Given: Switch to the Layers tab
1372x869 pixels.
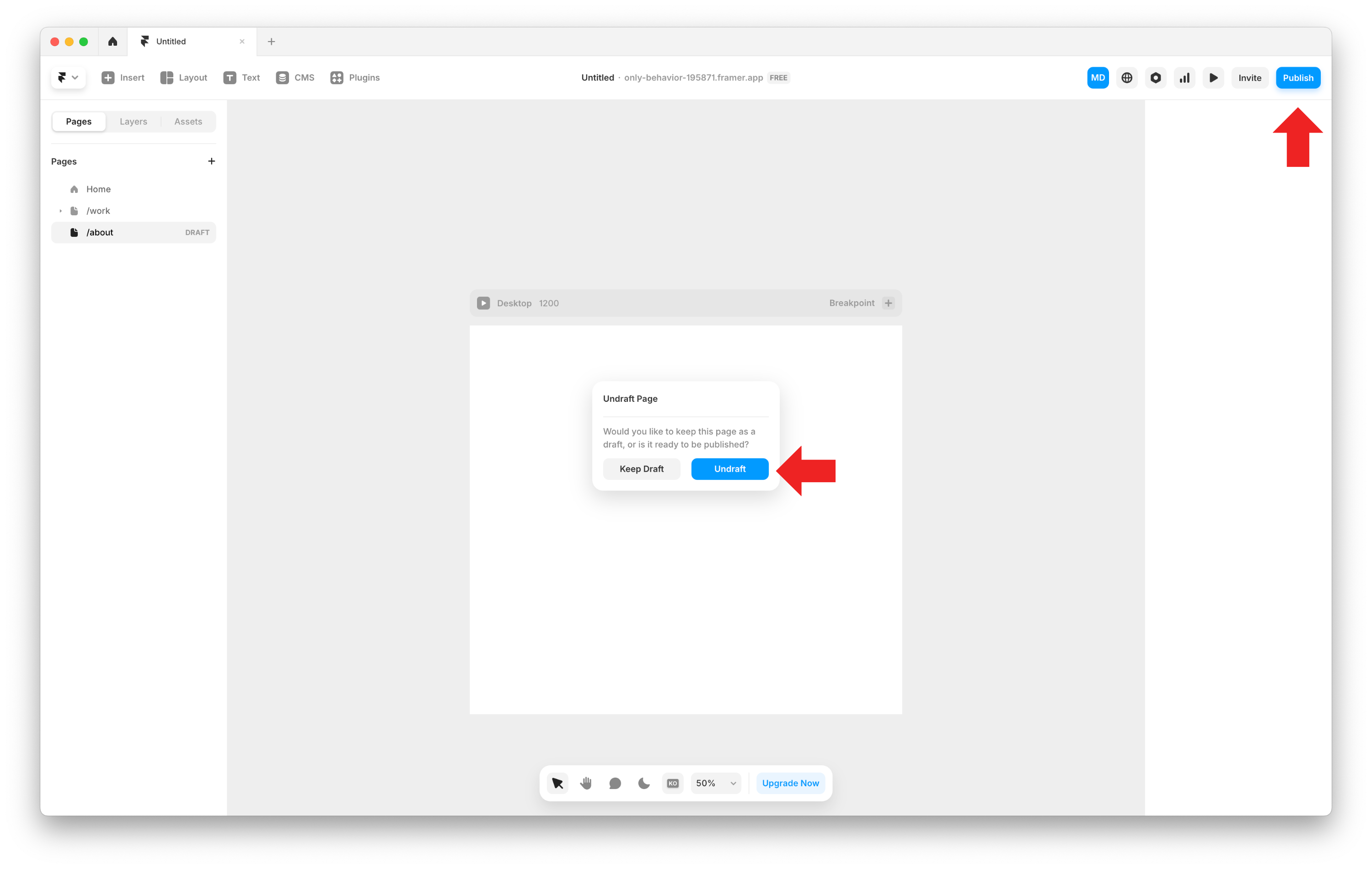Looking at the screenshot, I should pos(134,121).
